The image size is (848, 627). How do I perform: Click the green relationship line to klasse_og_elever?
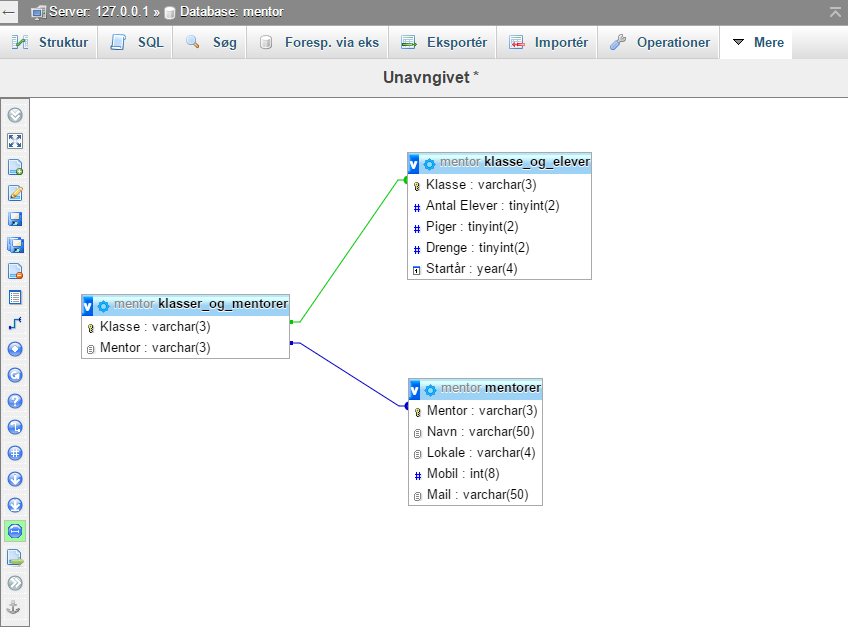coord(349,251)
